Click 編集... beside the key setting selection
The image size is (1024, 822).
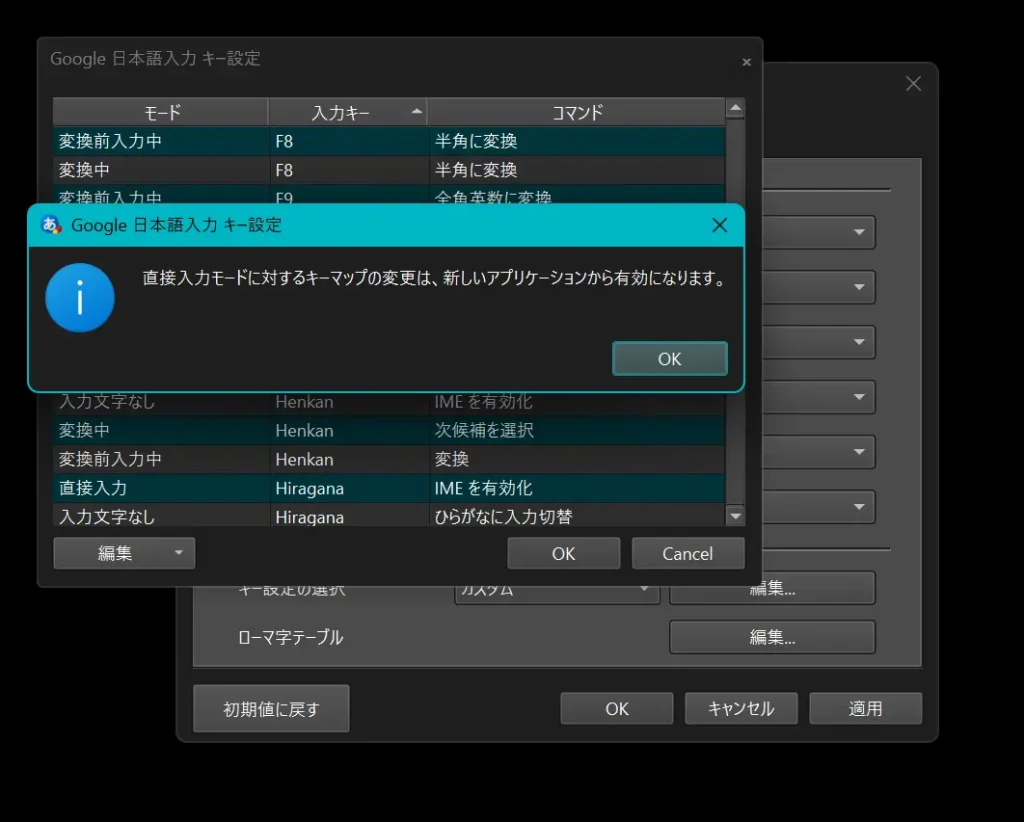[772, 589]
